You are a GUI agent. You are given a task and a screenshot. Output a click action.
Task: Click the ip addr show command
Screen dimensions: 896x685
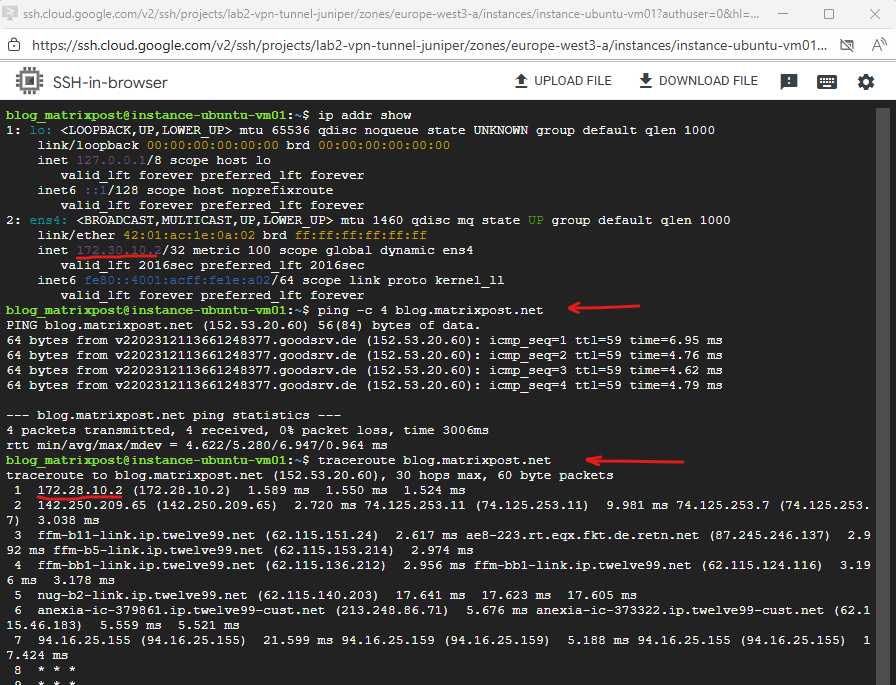tap(364, 115)
